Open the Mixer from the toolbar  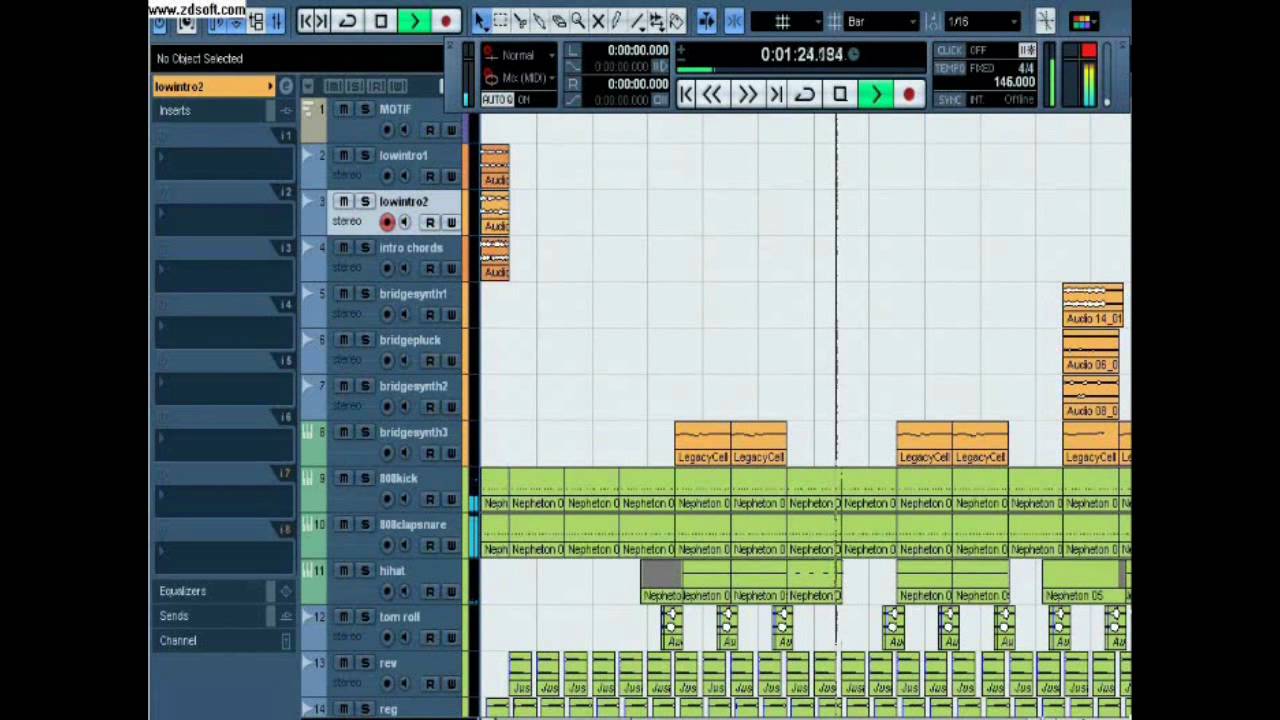pyautogui.click(x=276, y=21)
